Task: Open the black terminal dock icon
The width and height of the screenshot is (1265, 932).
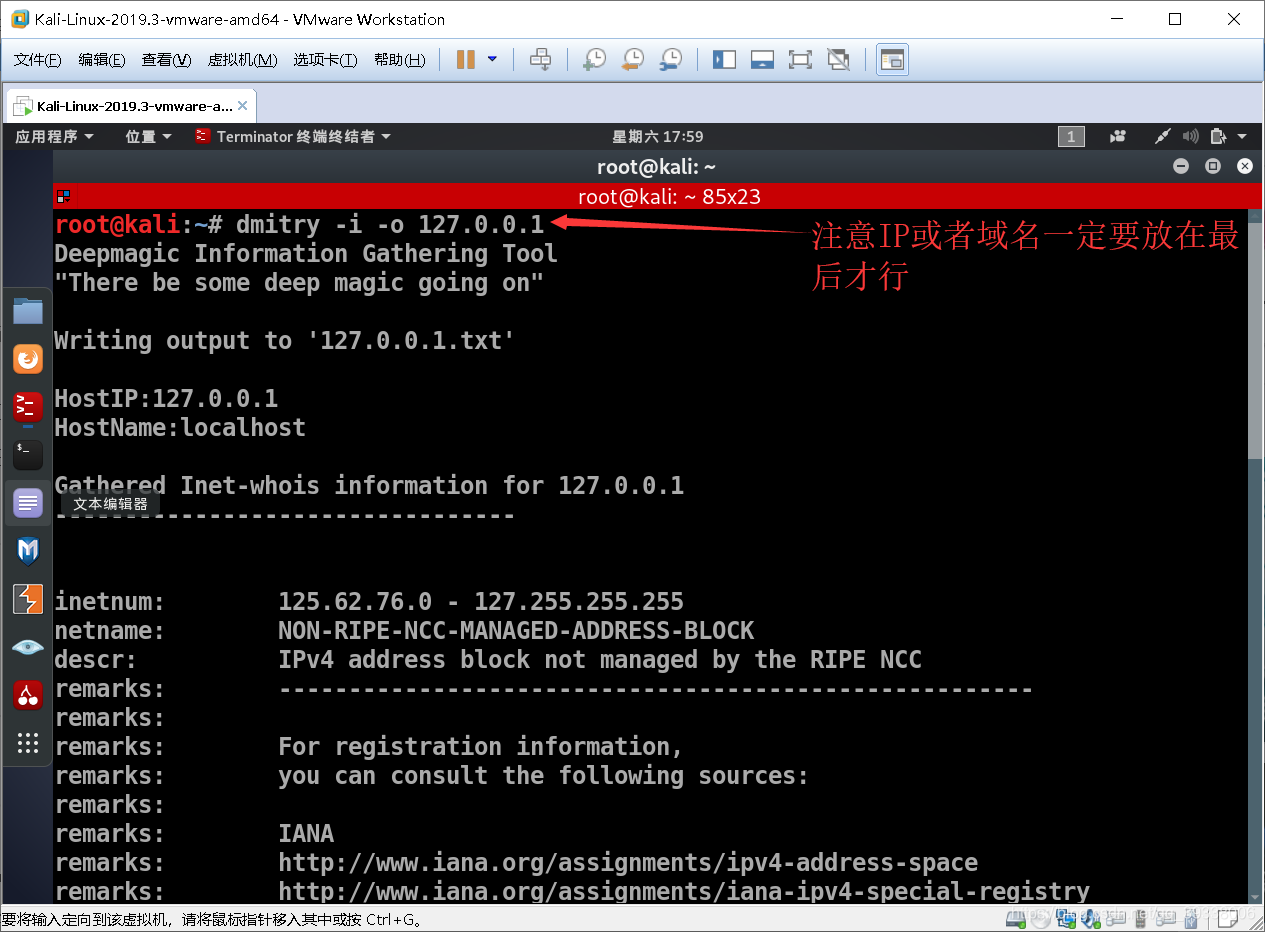Action: click(28, 455)
